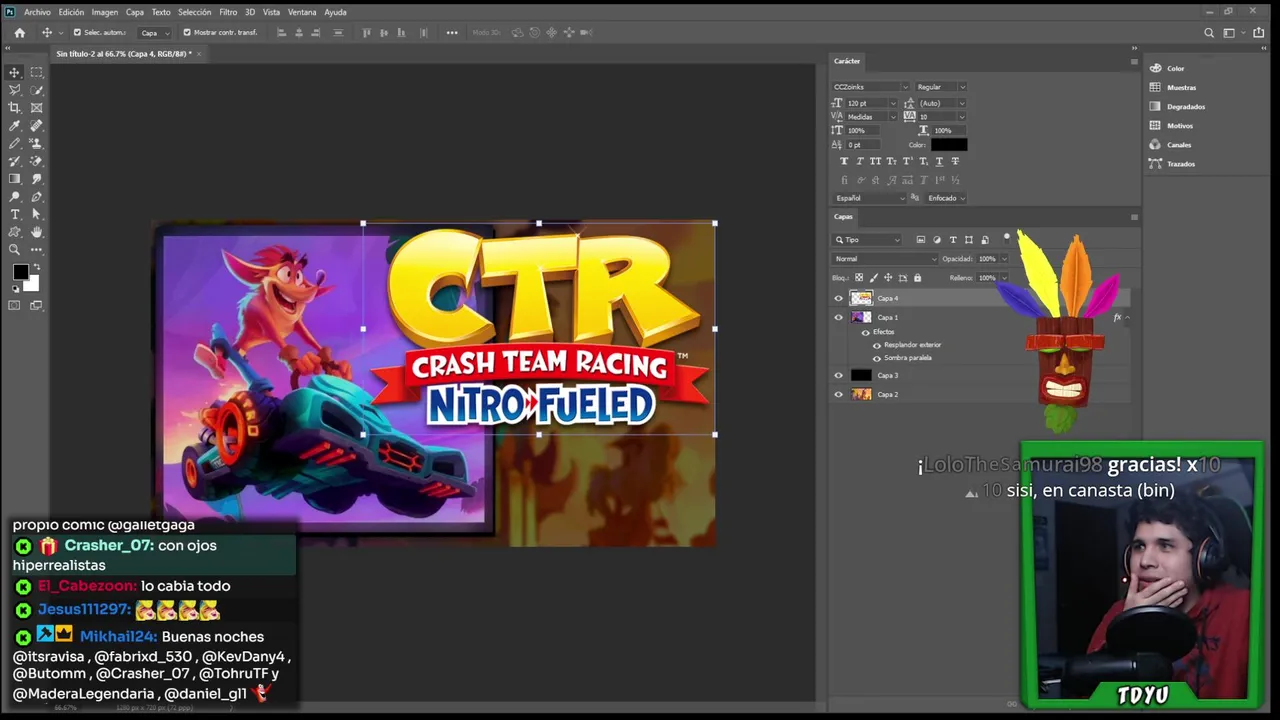
Task: Open the Regular font style dropdown
Action: pyautogui.click(x=941, y=87)
